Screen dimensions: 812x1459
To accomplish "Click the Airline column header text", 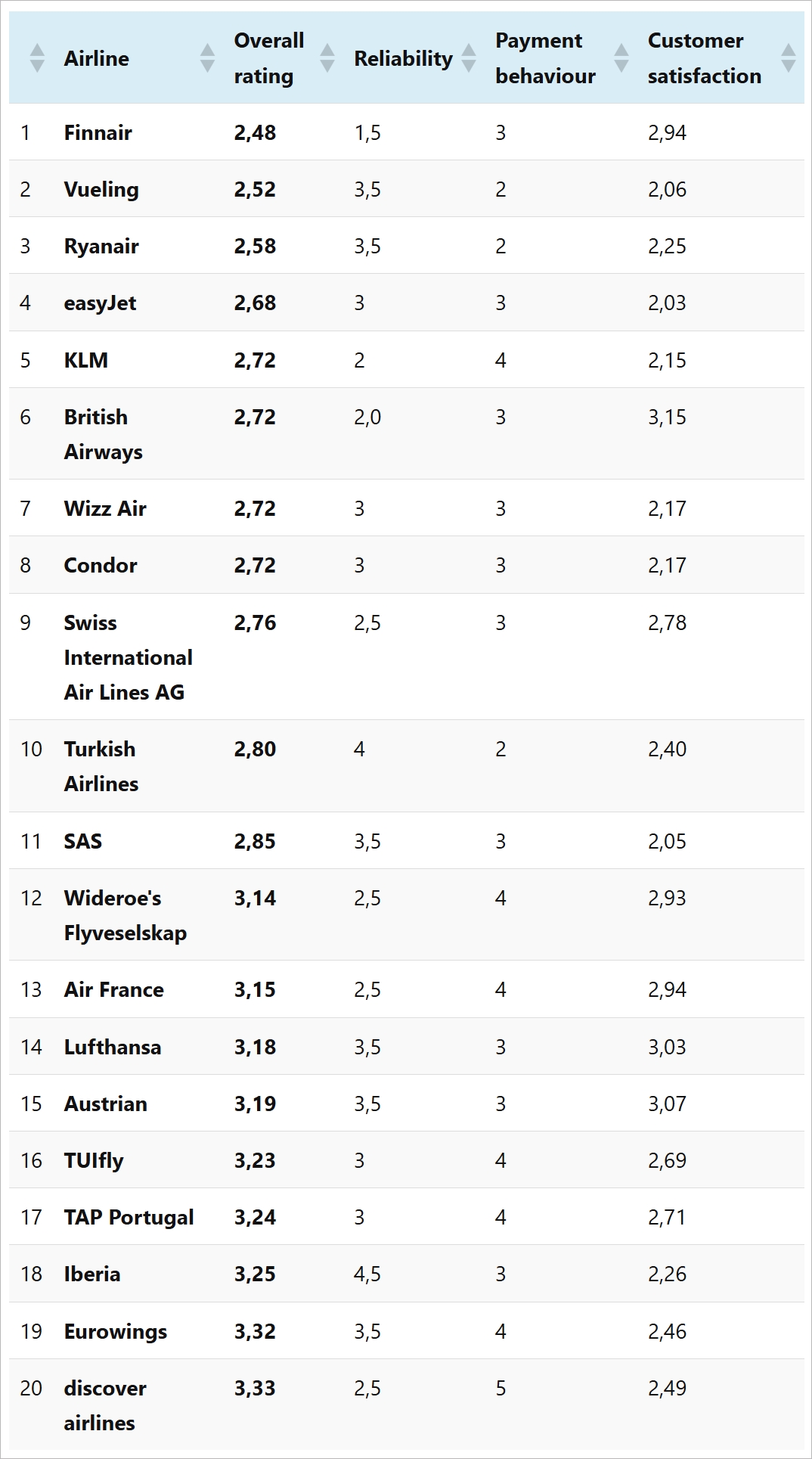I will coord(97,58).
